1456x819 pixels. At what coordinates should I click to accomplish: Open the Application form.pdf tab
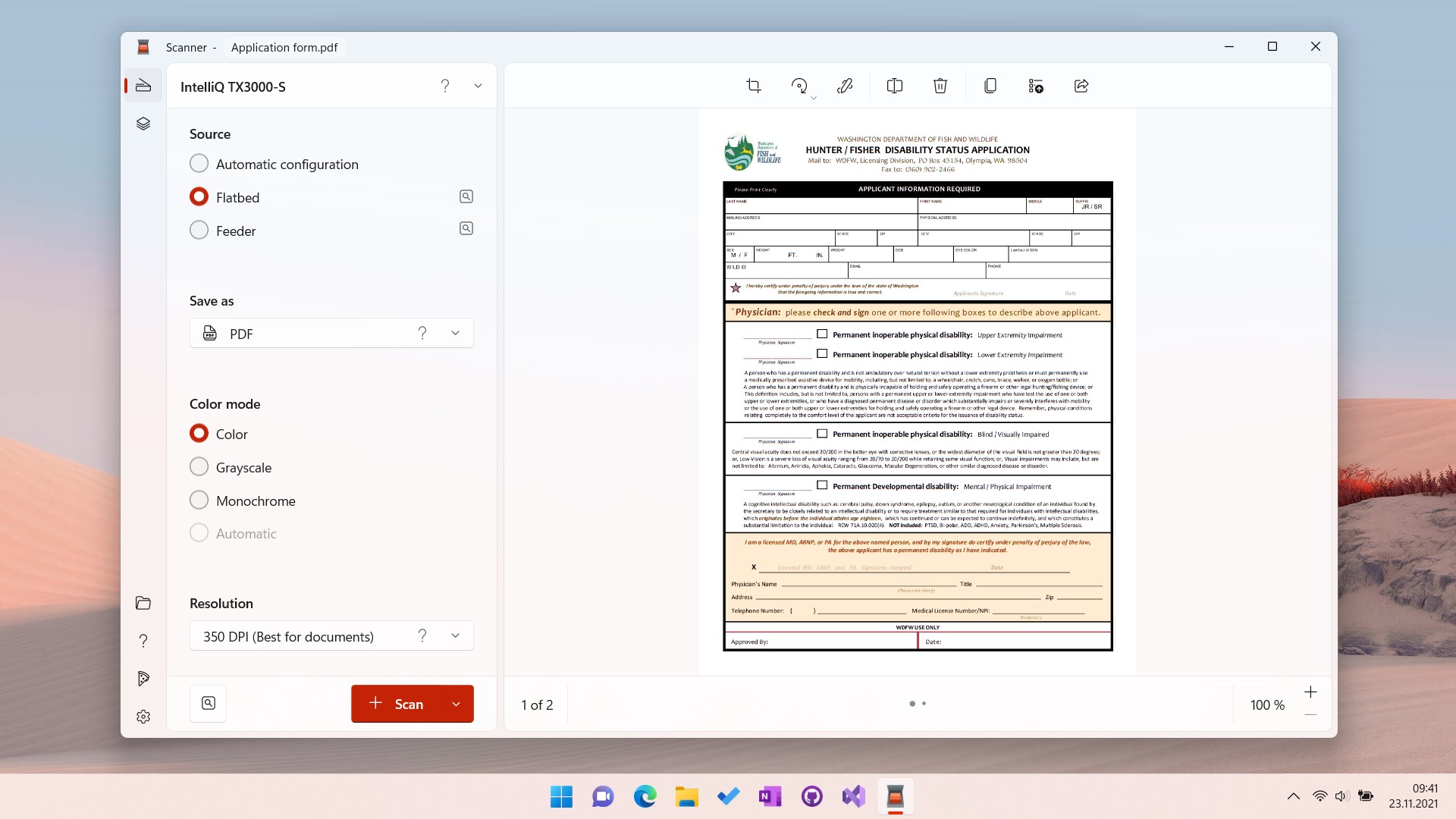point(284,47)
